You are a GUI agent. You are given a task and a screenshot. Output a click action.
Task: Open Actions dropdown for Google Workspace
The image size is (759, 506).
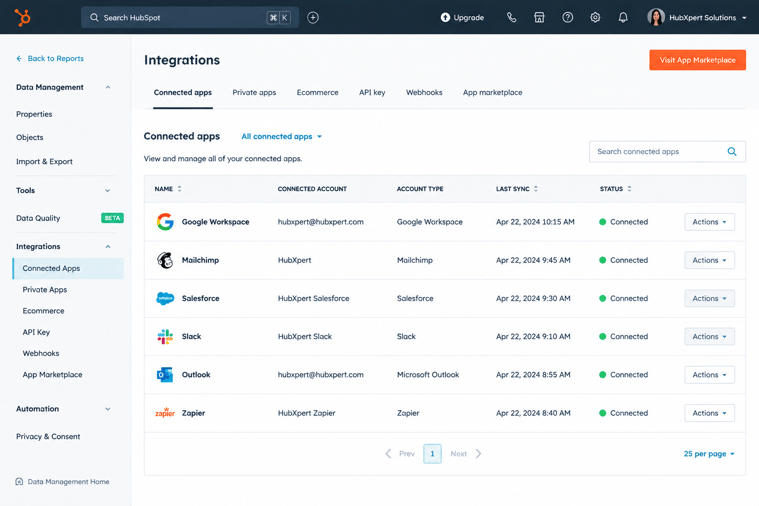[709, 222]
